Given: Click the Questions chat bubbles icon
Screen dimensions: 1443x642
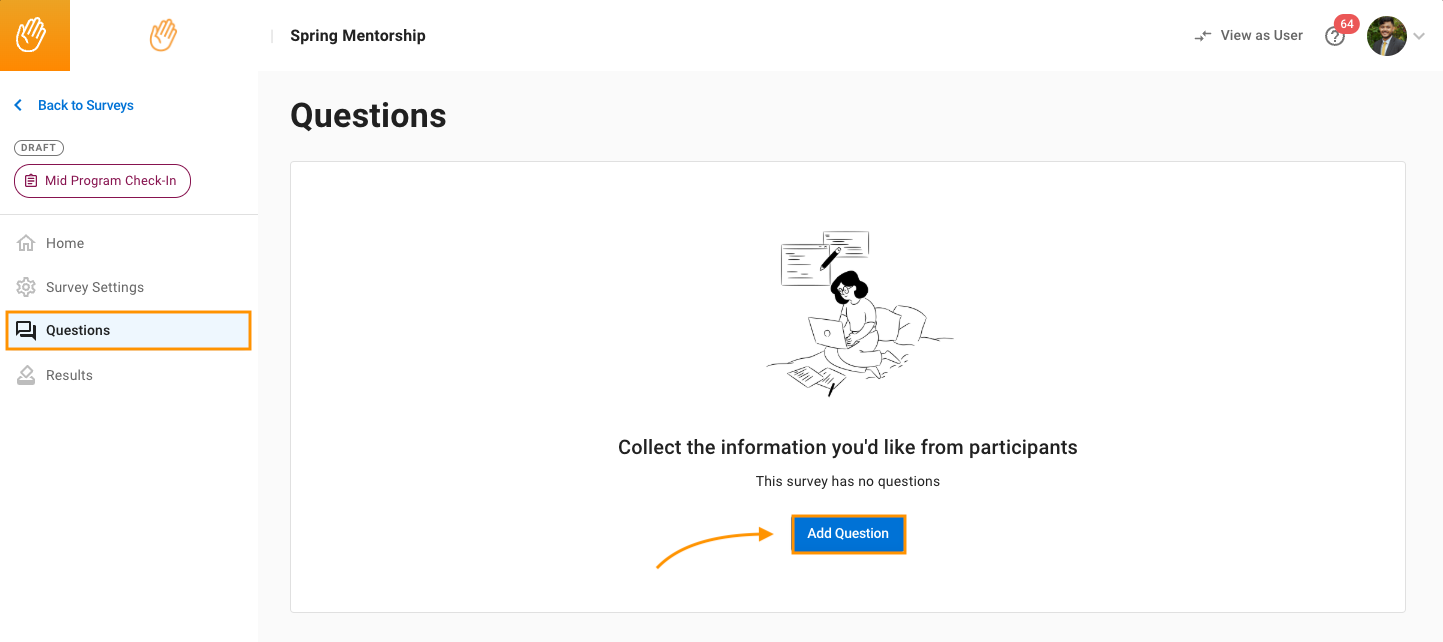Looking at the screenshot, I should pyautogui.click(x=26, y=331).
